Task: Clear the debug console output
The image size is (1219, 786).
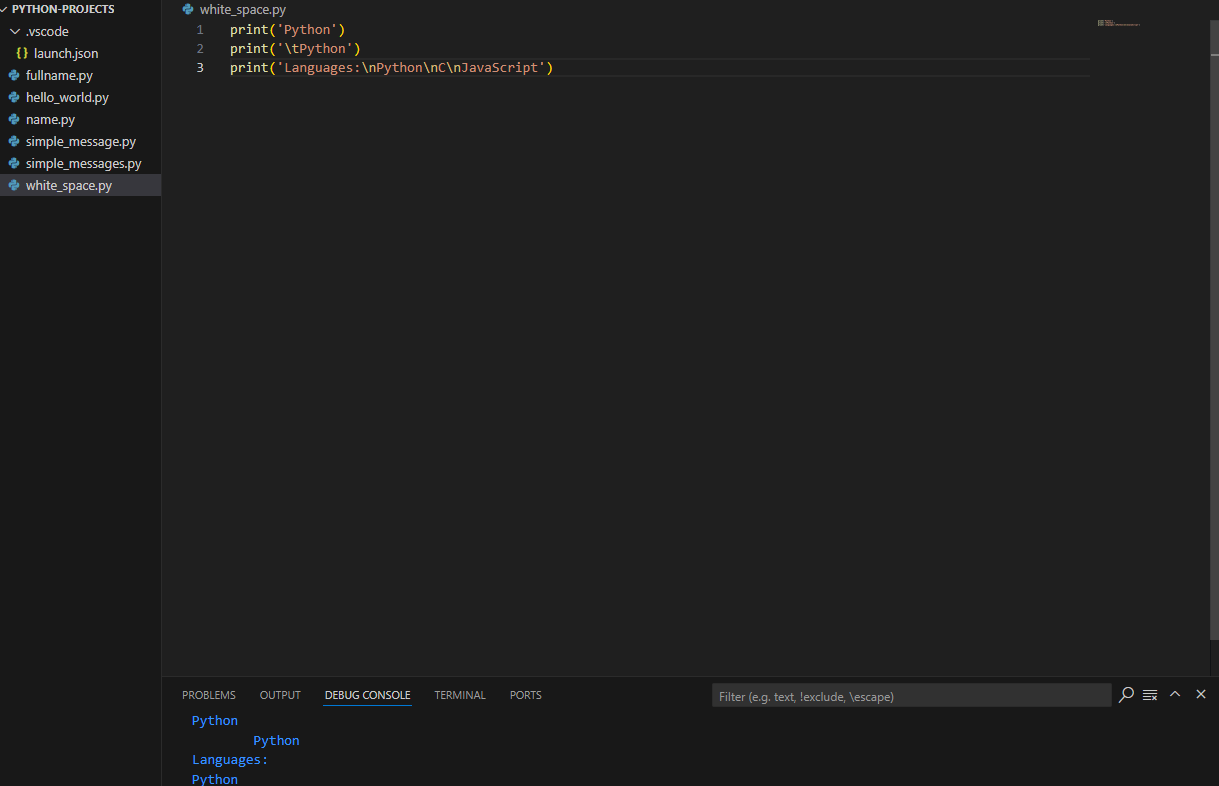Action: pos(1150,694)
